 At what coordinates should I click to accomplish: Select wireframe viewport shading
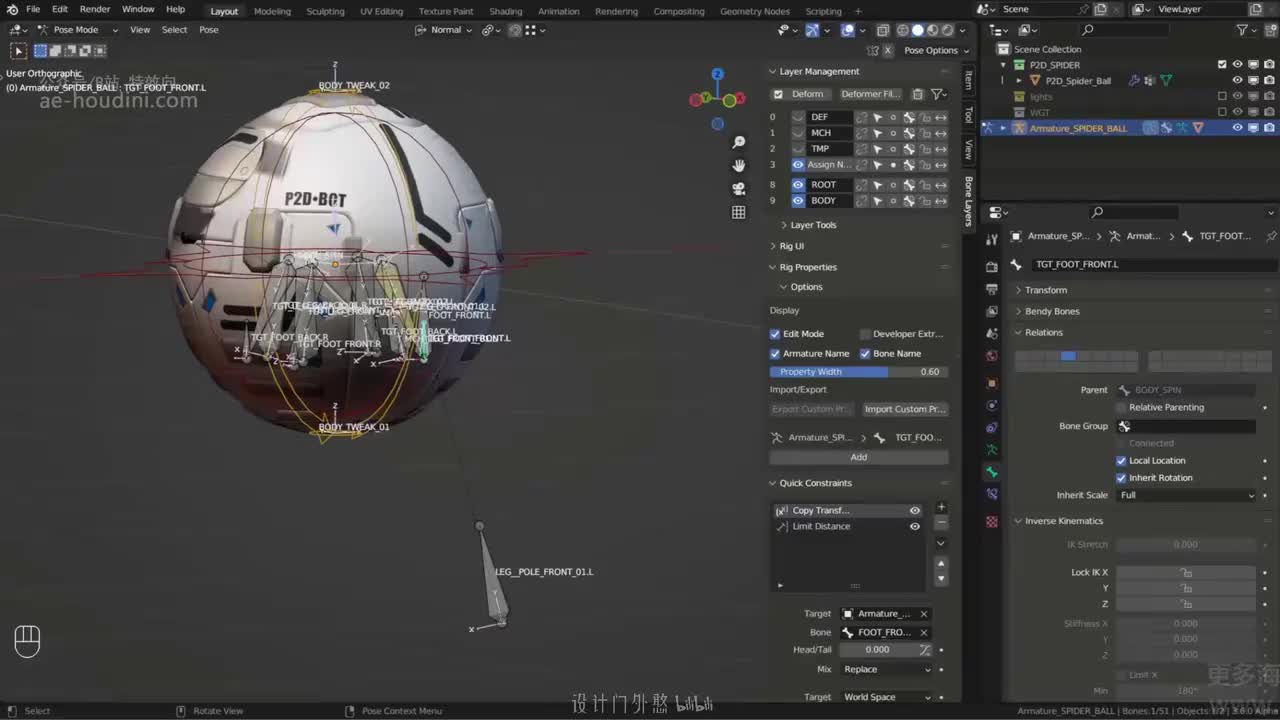[903, 30]
